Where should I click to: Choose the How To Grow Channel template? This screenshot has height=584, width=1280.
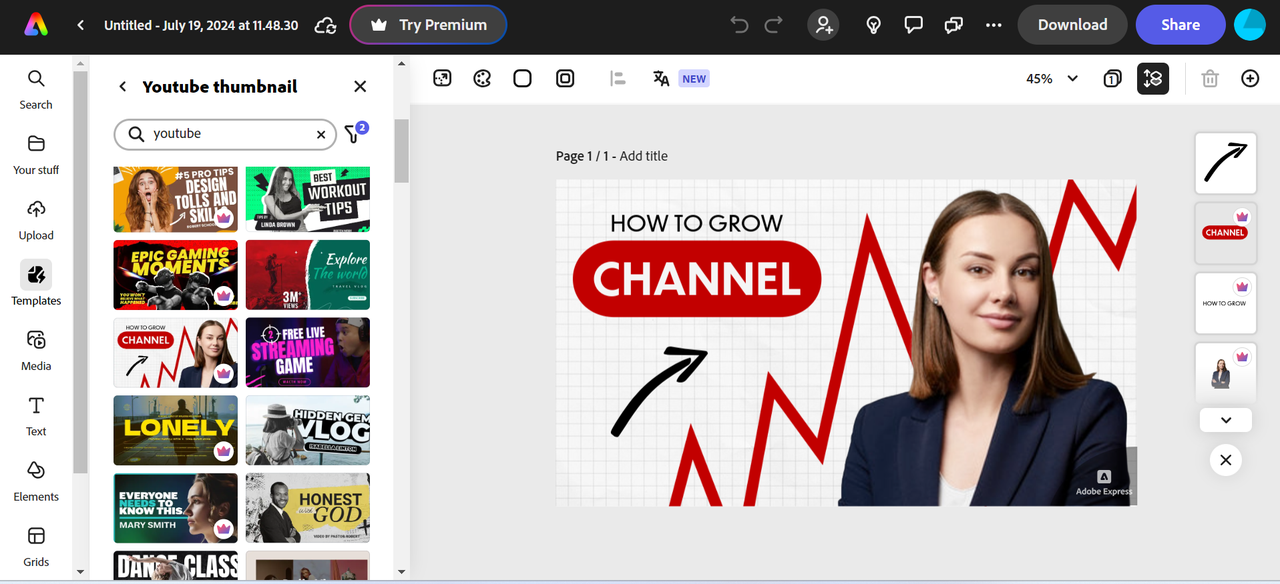176,353
